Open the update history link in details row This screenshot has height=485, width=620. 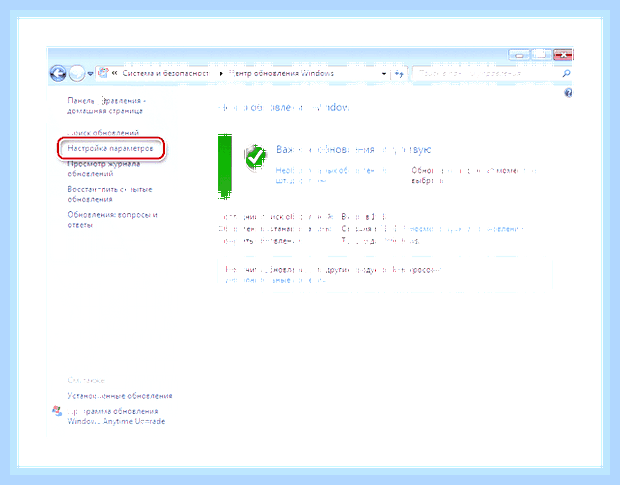pyautogui.click(x=466, y=229)
